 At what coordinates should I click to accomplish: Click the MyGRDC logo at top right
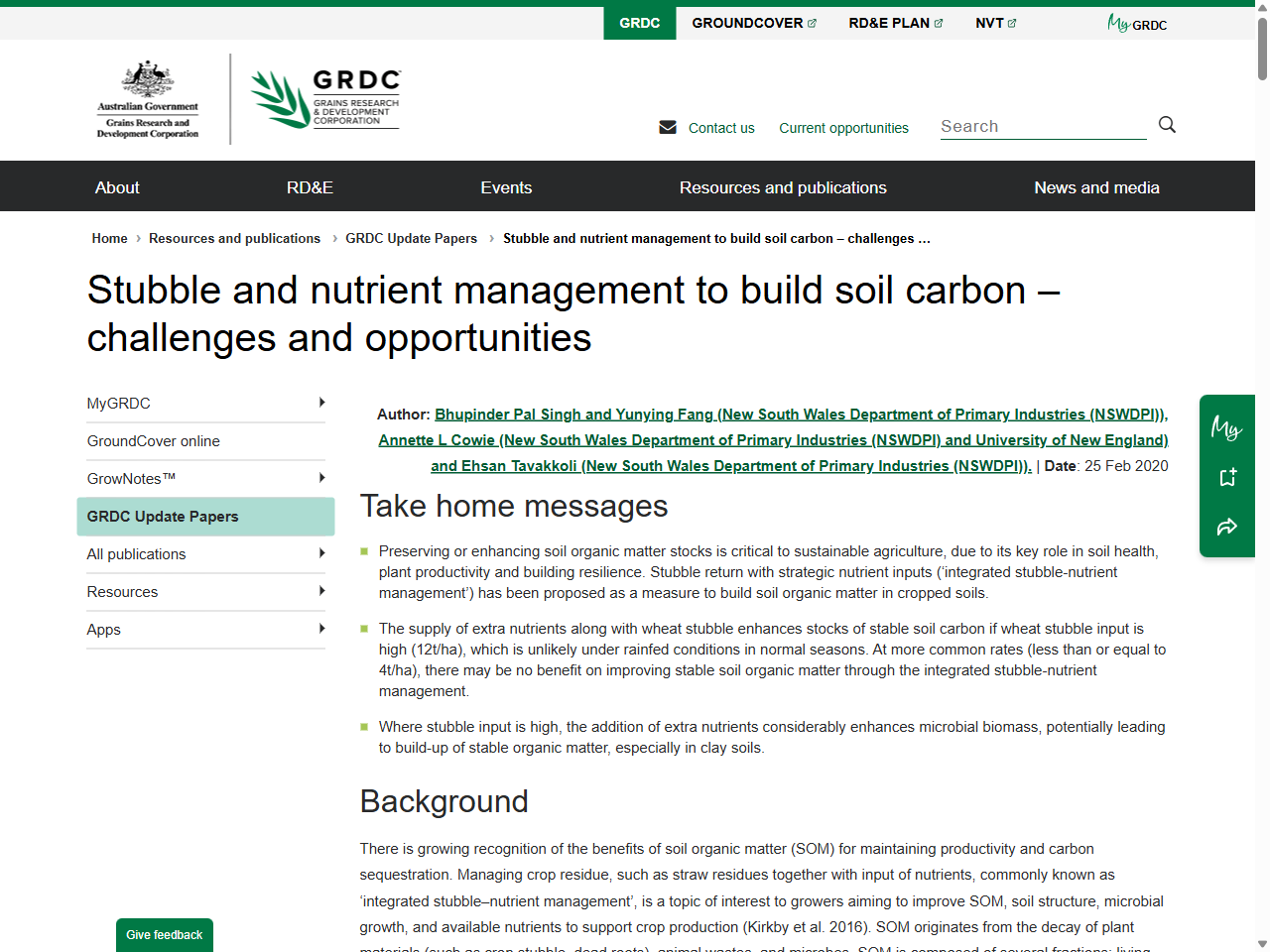[x=1137, y=23]
